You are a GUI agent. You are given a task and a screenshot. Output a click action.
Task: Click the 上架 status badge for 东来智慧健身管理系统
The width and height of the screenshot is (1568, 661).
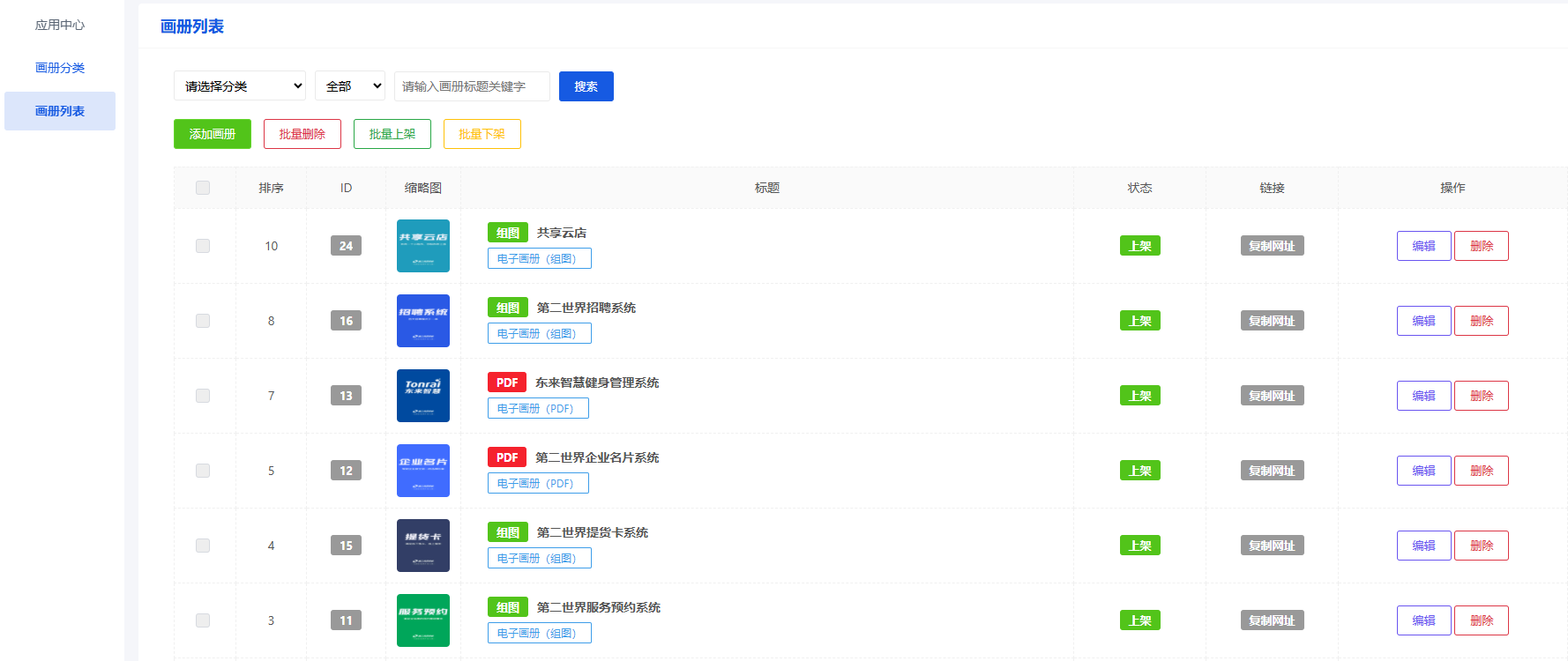click(1139, 396)
